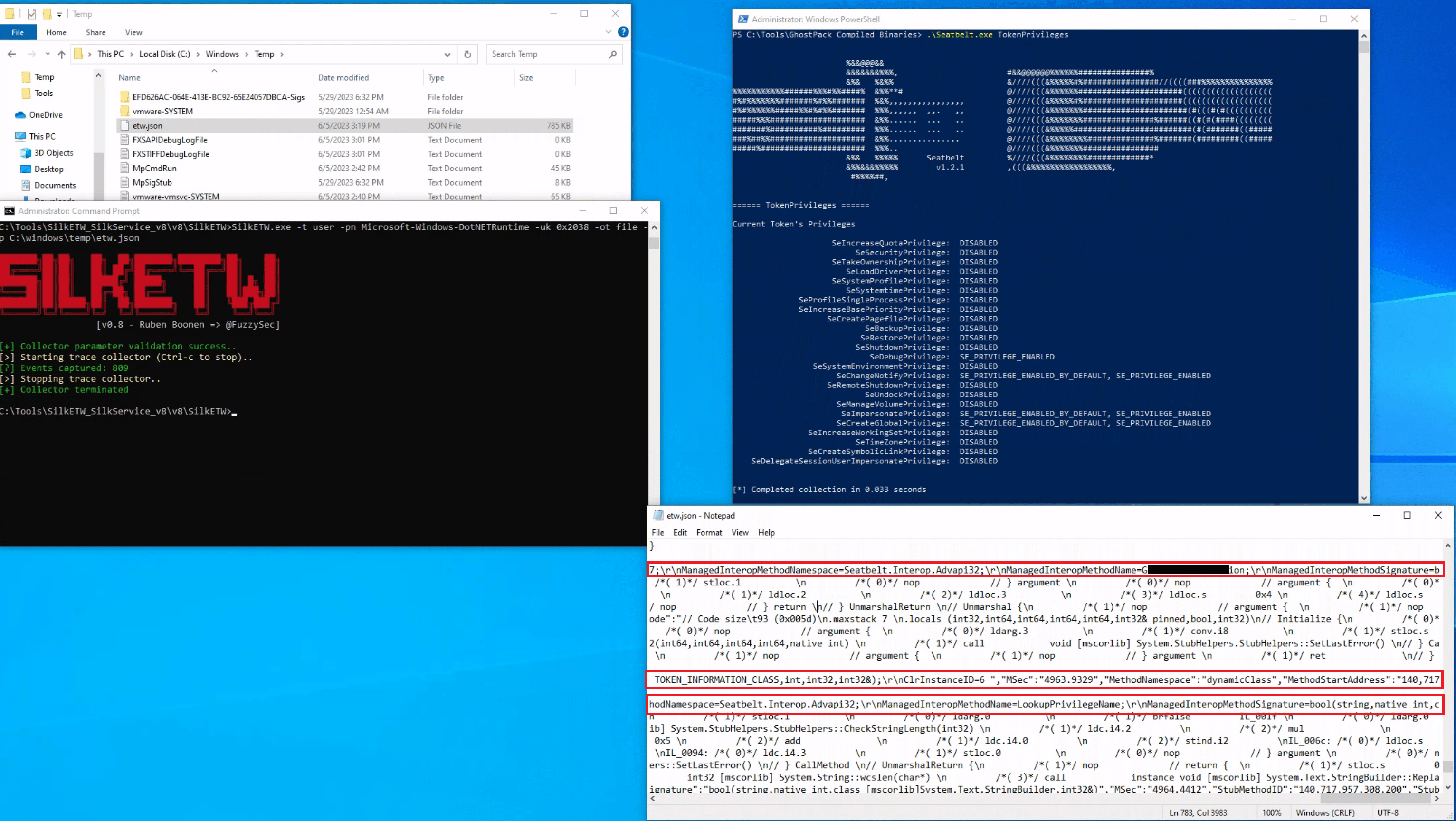The image size is (1456, 821).
Task: Open Explorer help via the question mark icon
Action: [x=623, y=32]
